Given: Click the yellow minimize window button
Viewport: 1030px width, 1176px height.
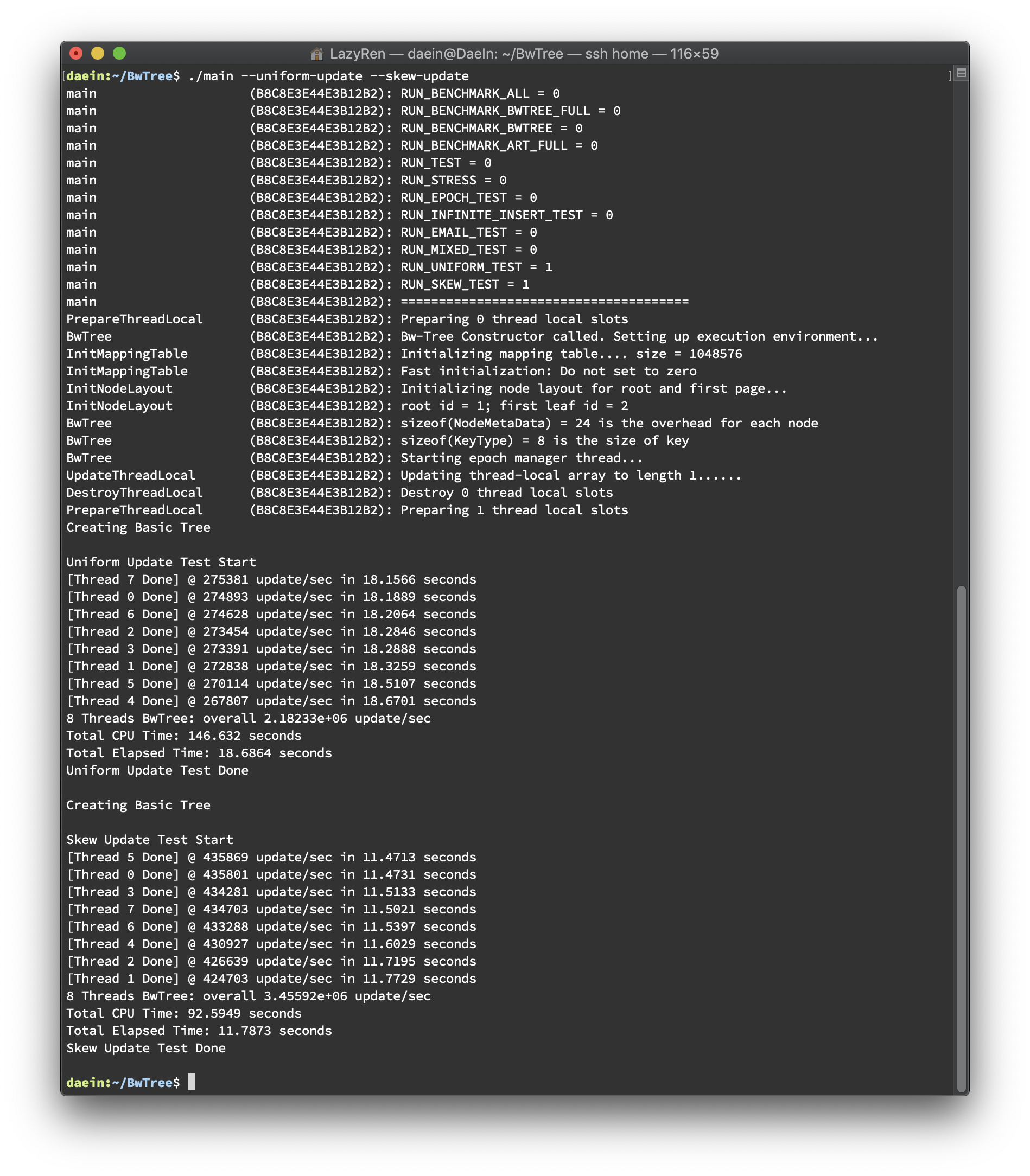Looking at the screenshot, I should coord(98,53).
